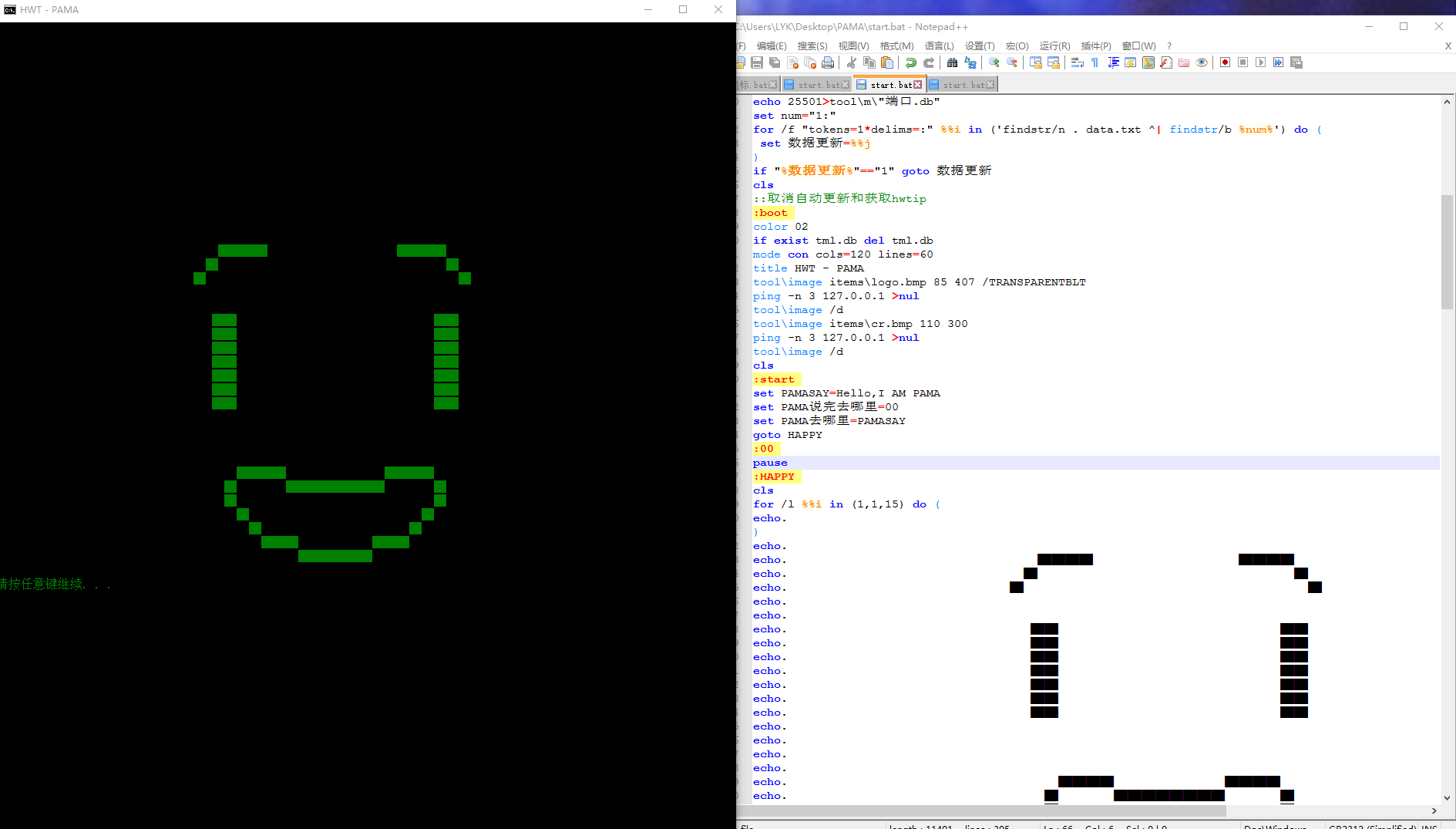
Task: Open the 设置(T) menu
Action: 980,46
